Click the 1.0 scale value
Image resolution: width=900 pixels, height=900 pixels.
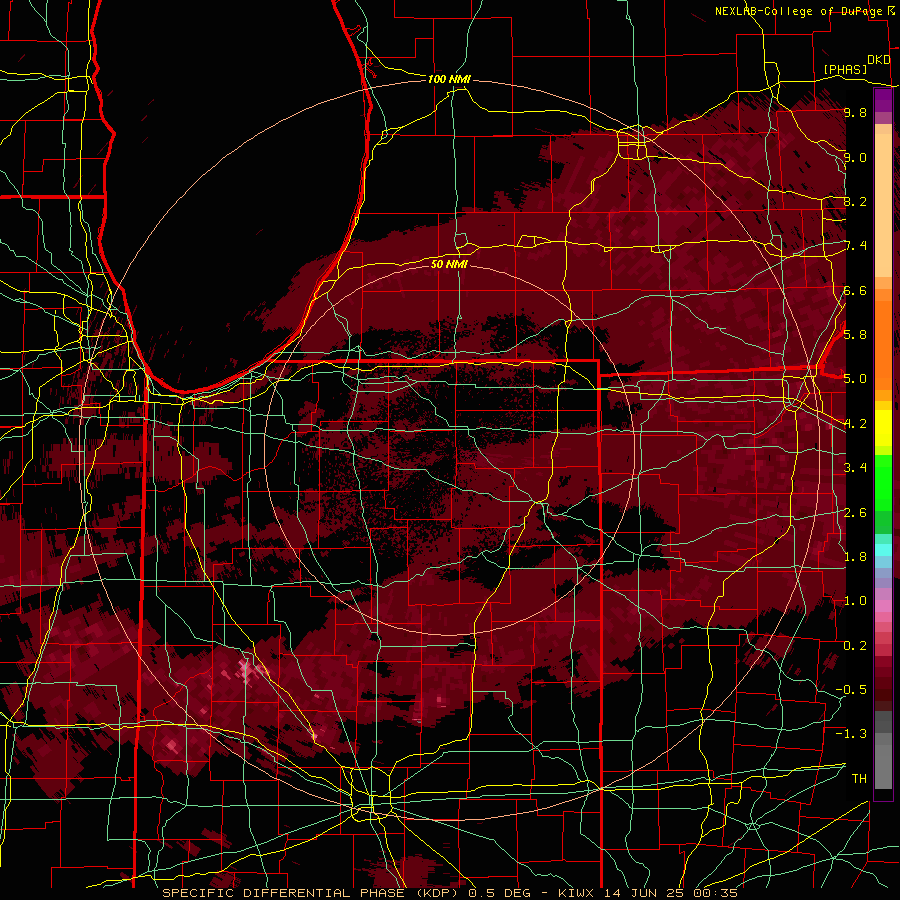(855, 601)
